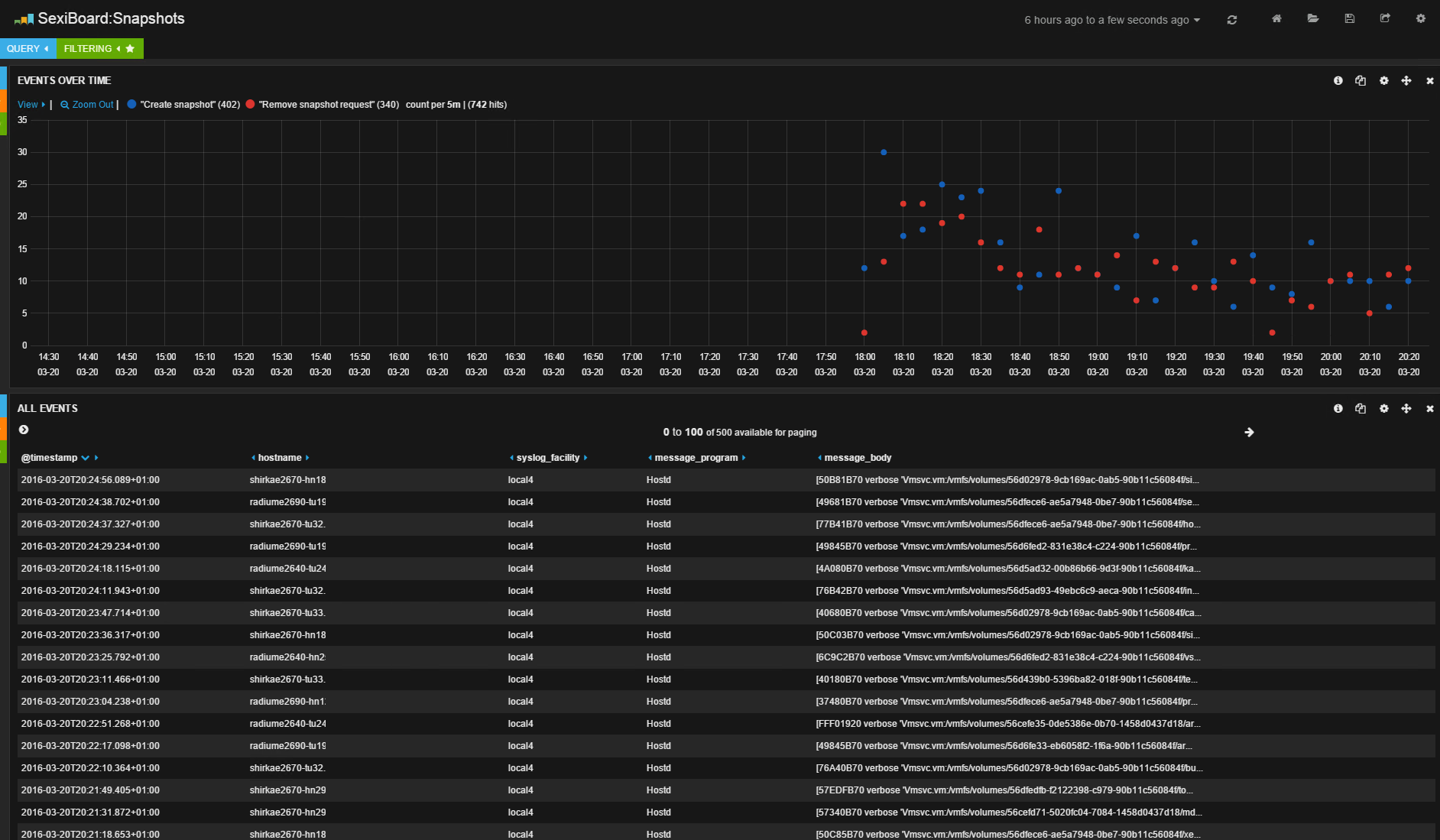
Task: Click Zoom Out on the chart
Action: pos(87,105)
